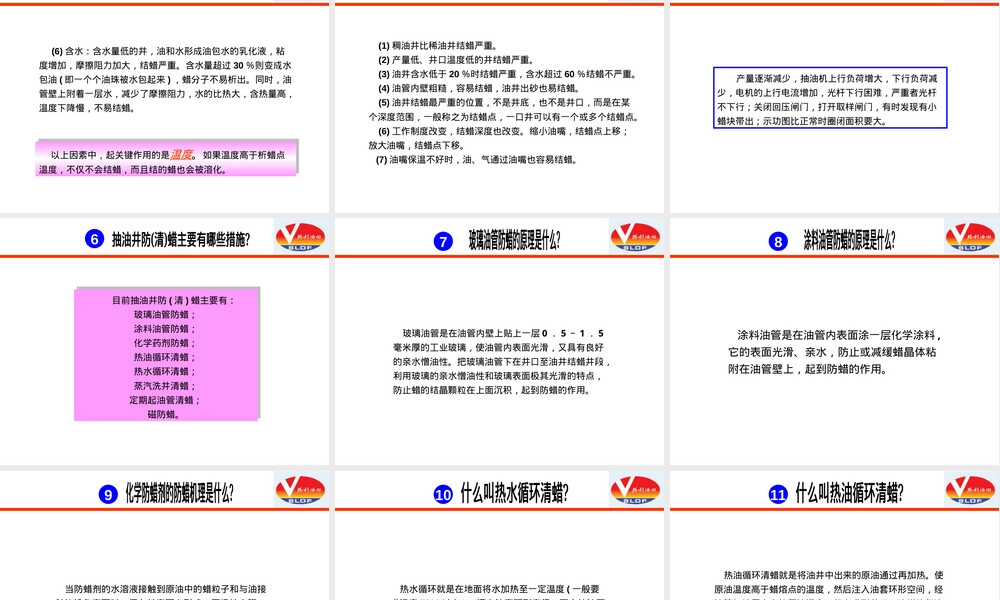Select the pink gradient box about key temperature factor
The image size is (1000, 600).
pos(167,157)
